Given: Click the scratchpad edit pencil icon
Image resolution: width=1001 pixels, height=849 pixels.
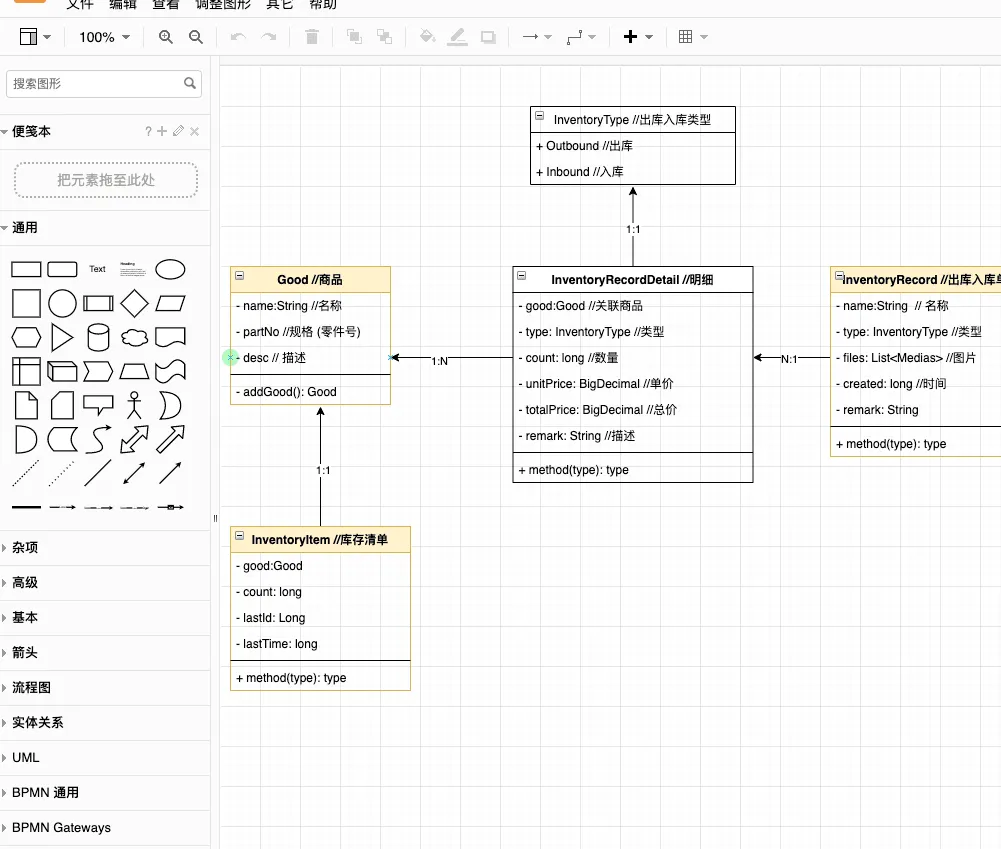Looking at the screenshot, I should coord(178,131).
